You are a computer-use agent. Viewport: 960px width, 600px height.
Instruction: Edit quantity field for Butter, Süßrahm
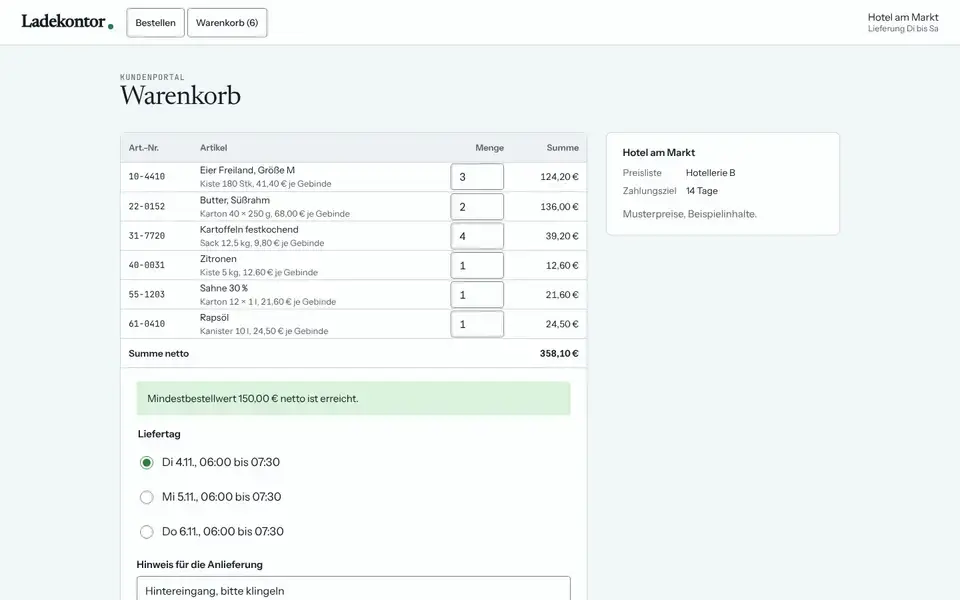(x=477, y=206)
